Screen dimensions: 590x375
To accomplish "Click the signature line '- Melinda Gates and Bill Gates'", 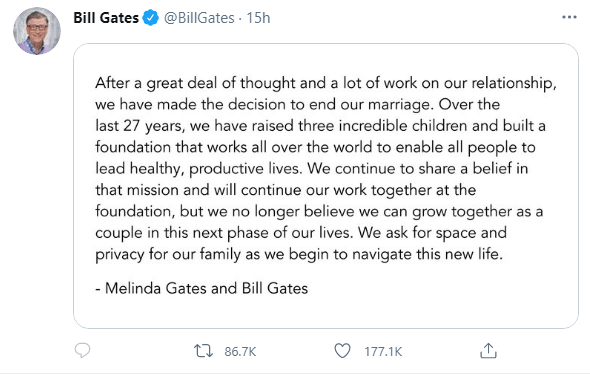I will [x=202, y=288].
